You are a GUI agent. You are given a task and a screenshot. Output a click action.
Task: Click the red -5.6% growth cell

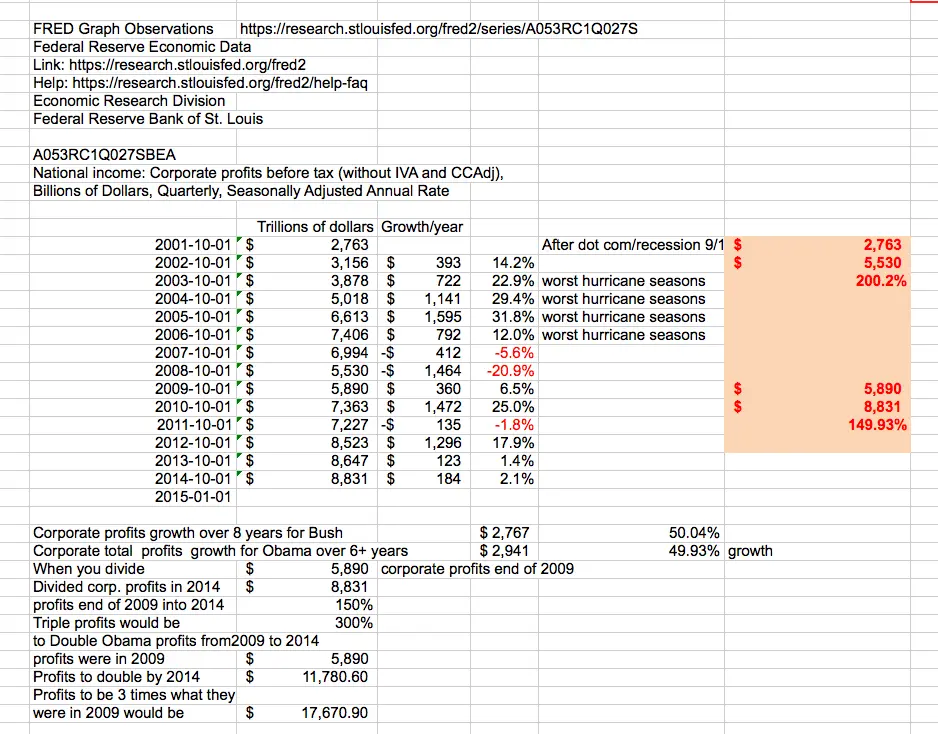(x=514, y=353)
